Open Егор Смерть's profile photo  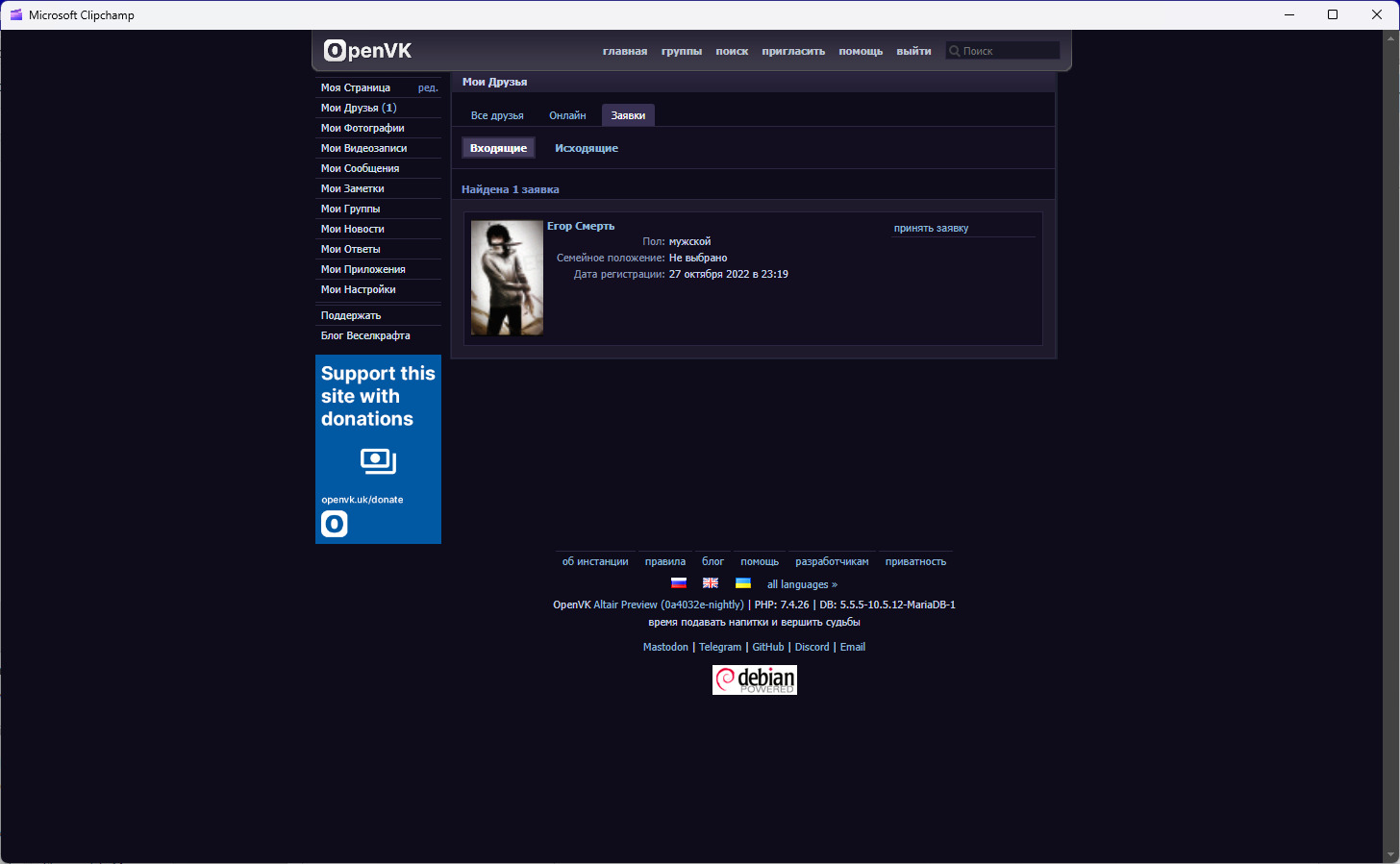click(x=507, y=278)
